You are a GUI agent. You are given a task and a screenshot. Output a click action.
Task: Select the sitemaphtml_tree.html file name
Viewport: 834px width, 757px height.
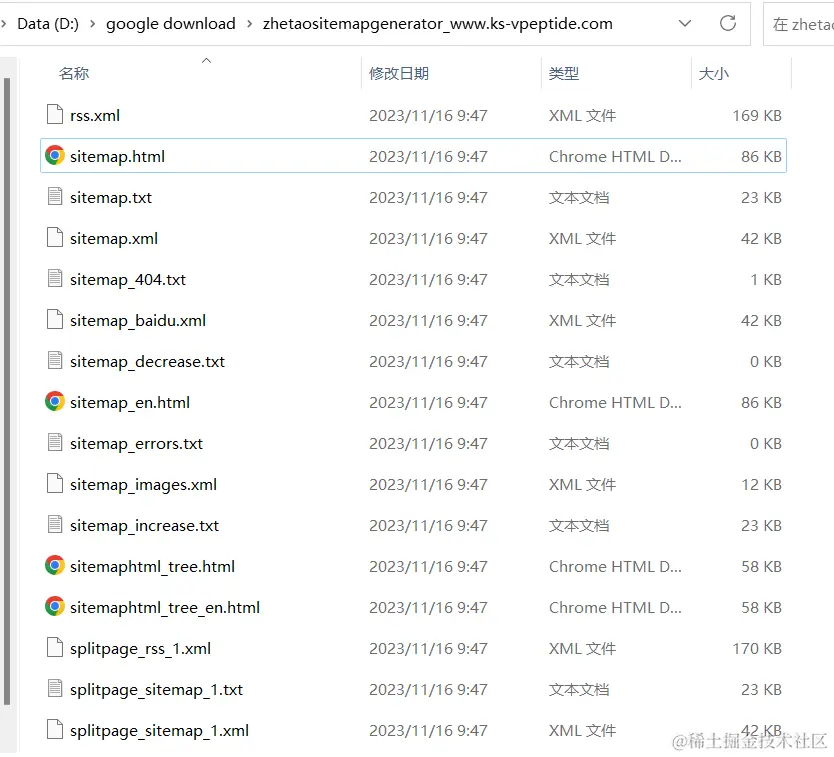click(152, 566)
